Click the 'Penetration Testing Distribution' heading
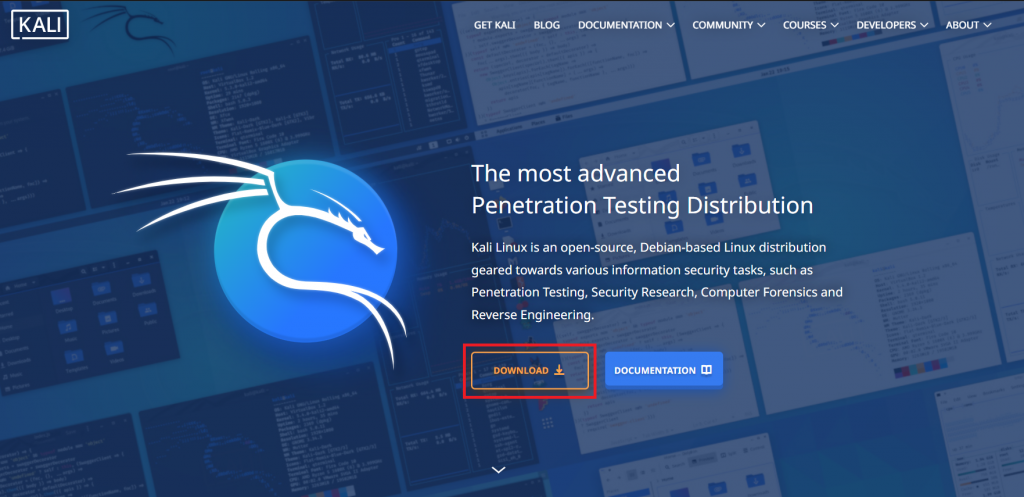This screenshot has height=497, width=1024. pos(642,206)
